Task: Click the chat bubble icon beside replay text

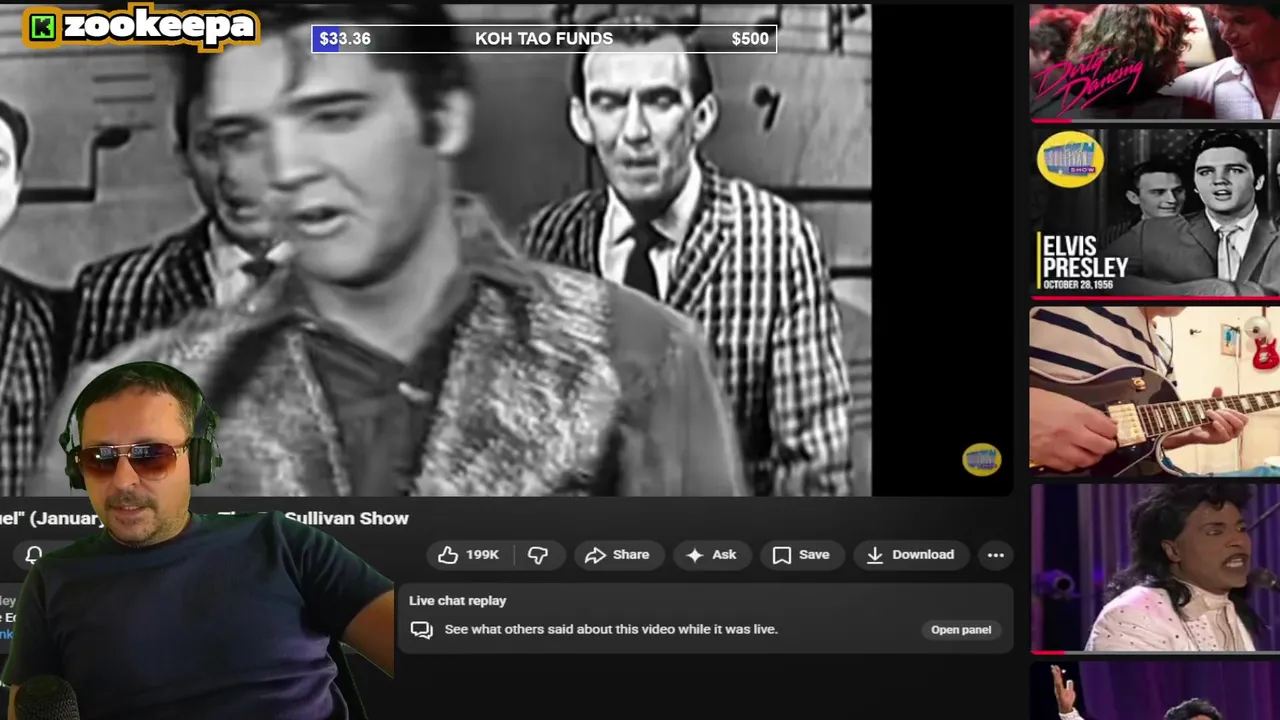Action: click(422, 630)
